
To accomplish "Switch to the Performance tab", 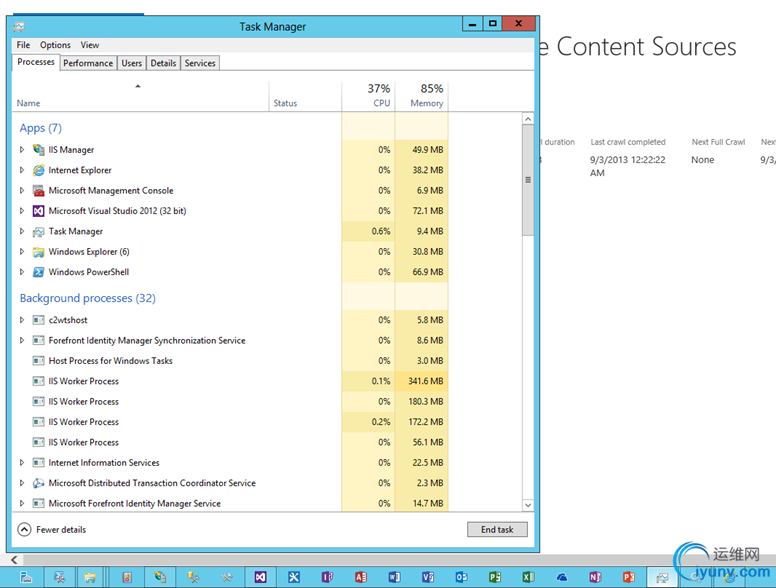I will [88, 63].
